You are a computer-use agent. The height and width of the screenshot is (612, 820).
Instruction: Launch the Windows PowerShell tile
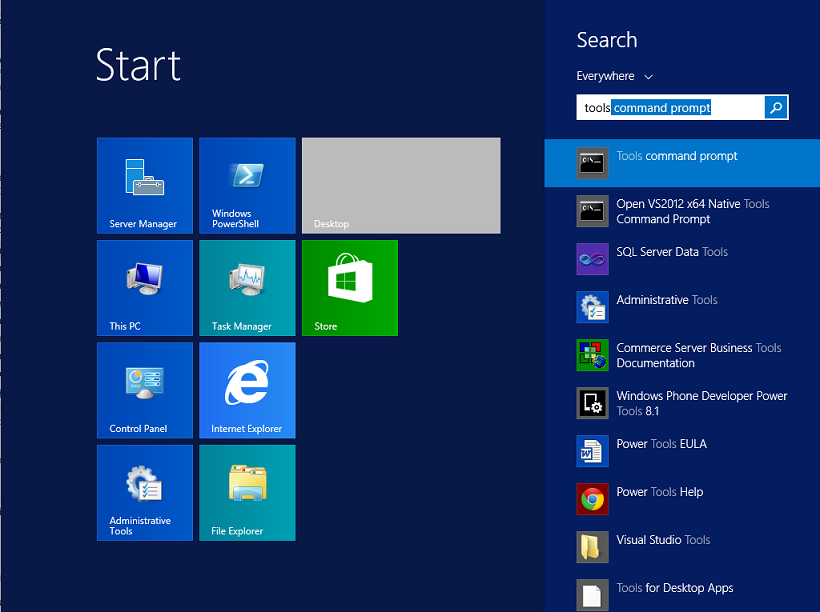point(247,185)
